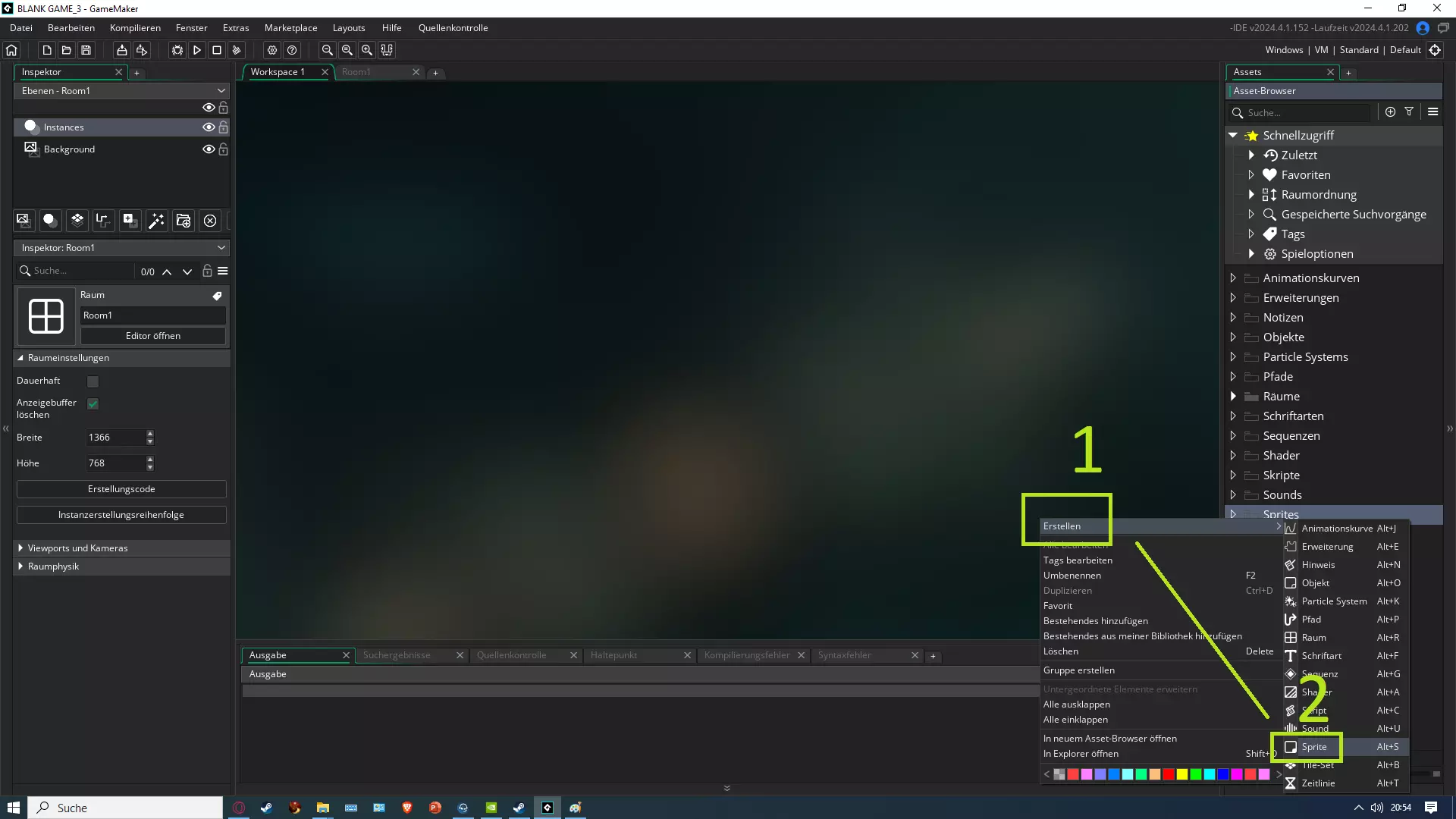This screenshot has height=819, width=1456.
Task: Click the create asset plus icon in Asset Browser
Action: (x=1390, y=111)
